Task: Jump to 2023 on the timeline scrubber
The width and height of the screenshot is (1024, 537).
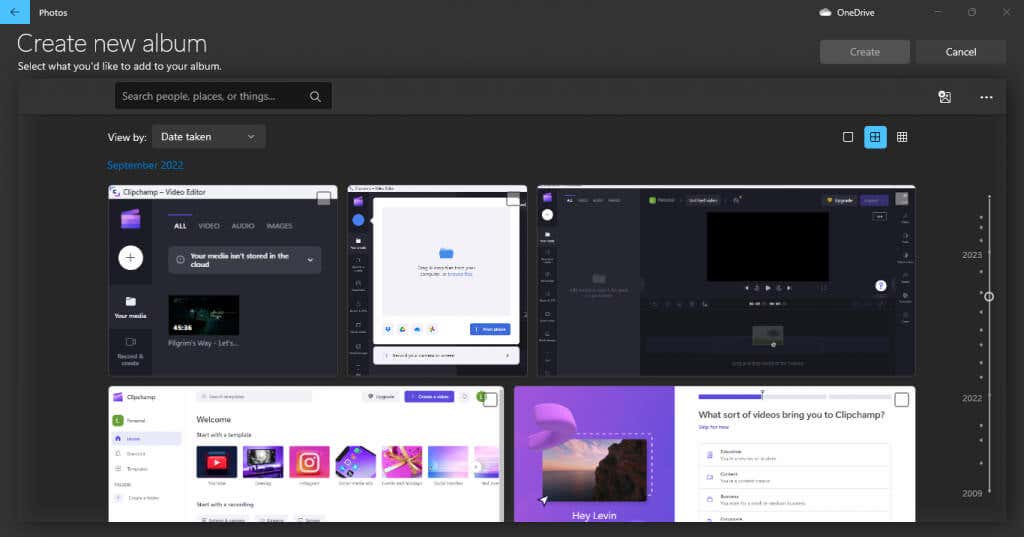Action: click(x=972, y=255)
